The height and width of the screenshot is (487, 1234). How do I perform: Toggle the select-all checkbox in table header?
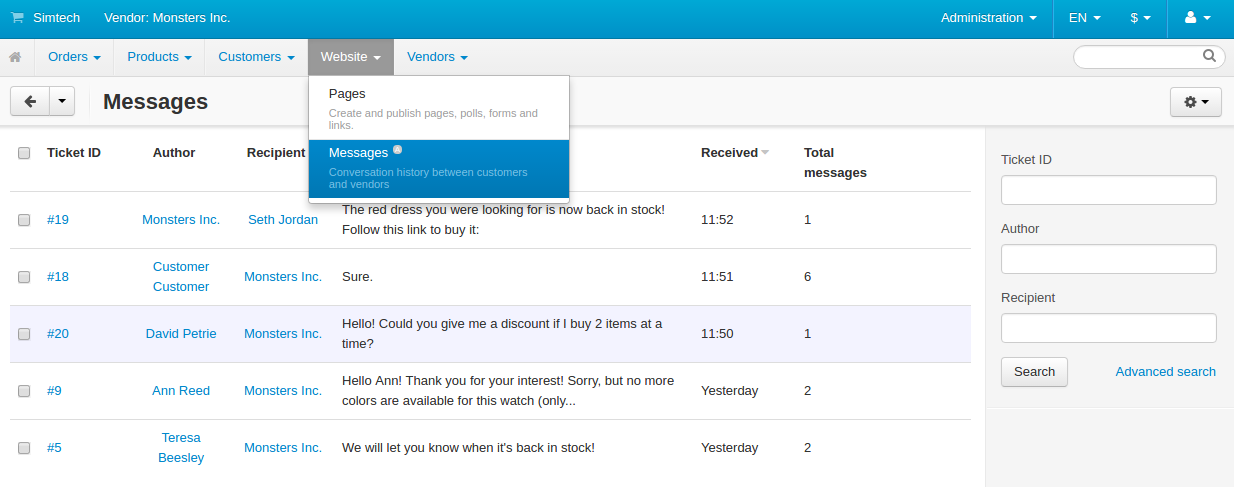click(x=24, y=153)
